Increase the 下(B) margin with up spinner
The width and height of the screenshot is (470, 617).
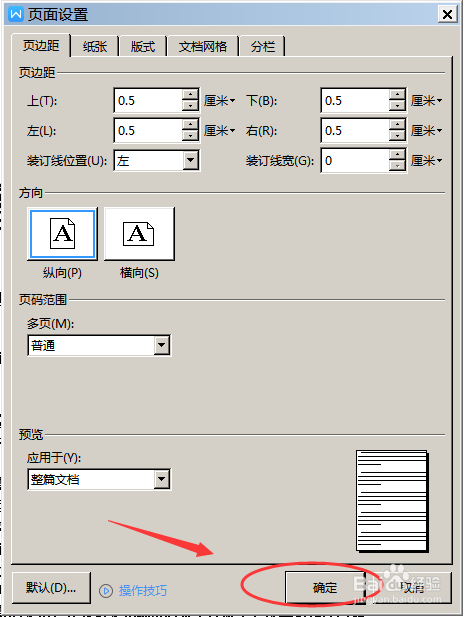click(398, 95)
